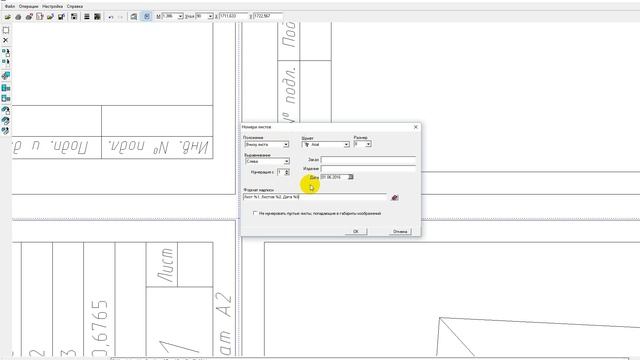Click the Нумерация с spinner arrows
The image size is (640, 360).
click(x=287, y=172)
